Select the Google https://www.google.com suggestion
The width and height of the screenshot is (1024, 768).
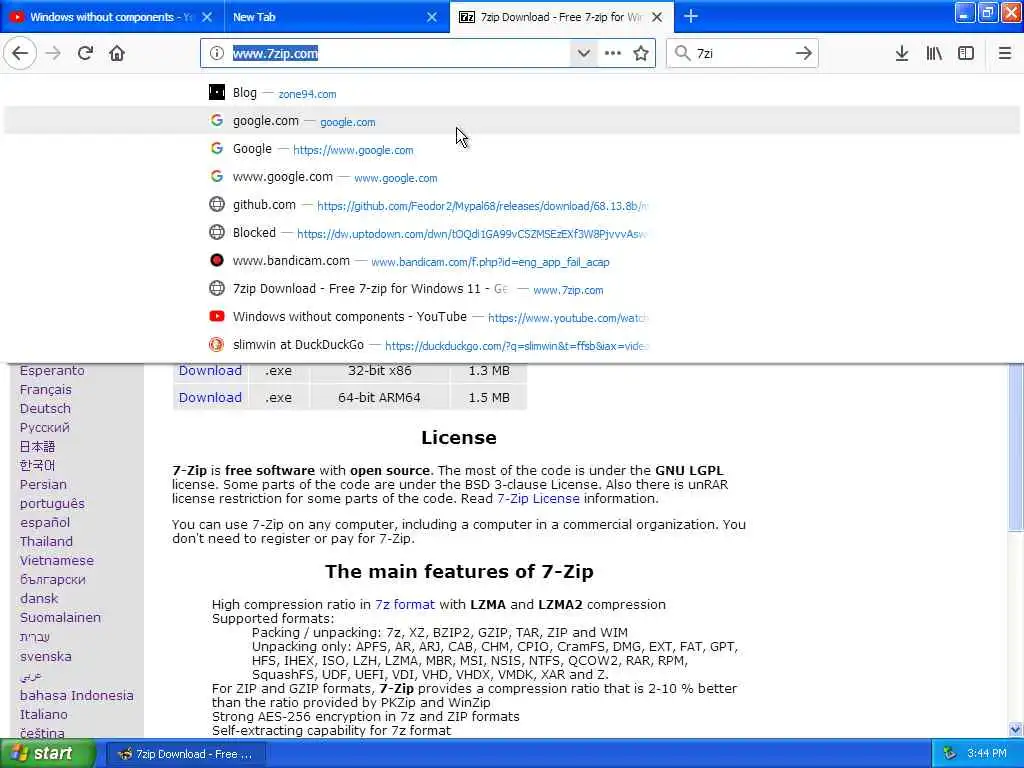click(512, 149)
